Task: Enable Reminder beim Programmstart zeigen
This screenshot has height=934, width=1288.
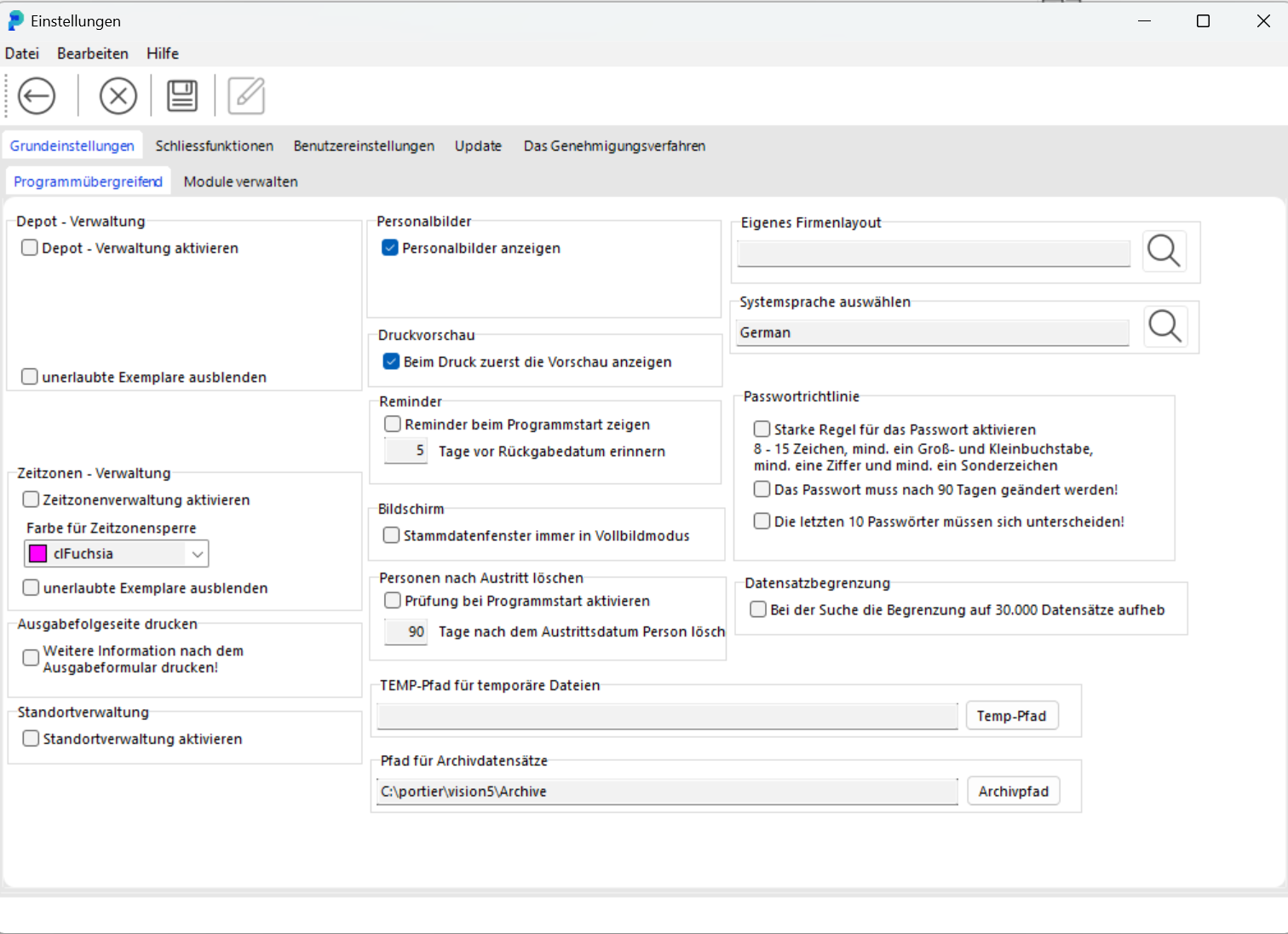Action: pos(393,424)
